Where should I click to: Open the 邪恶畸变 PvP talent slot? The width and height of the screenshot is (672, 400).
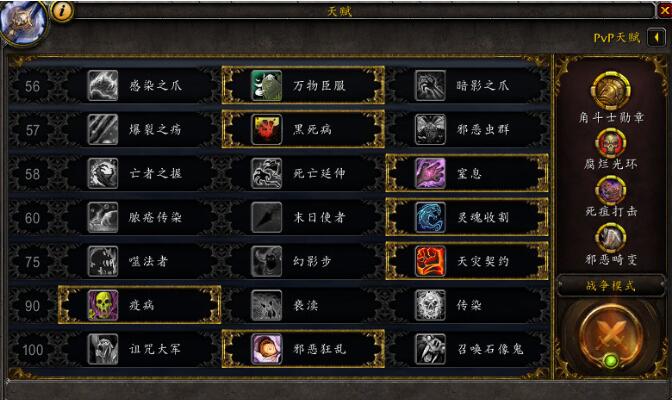(611, 238)
